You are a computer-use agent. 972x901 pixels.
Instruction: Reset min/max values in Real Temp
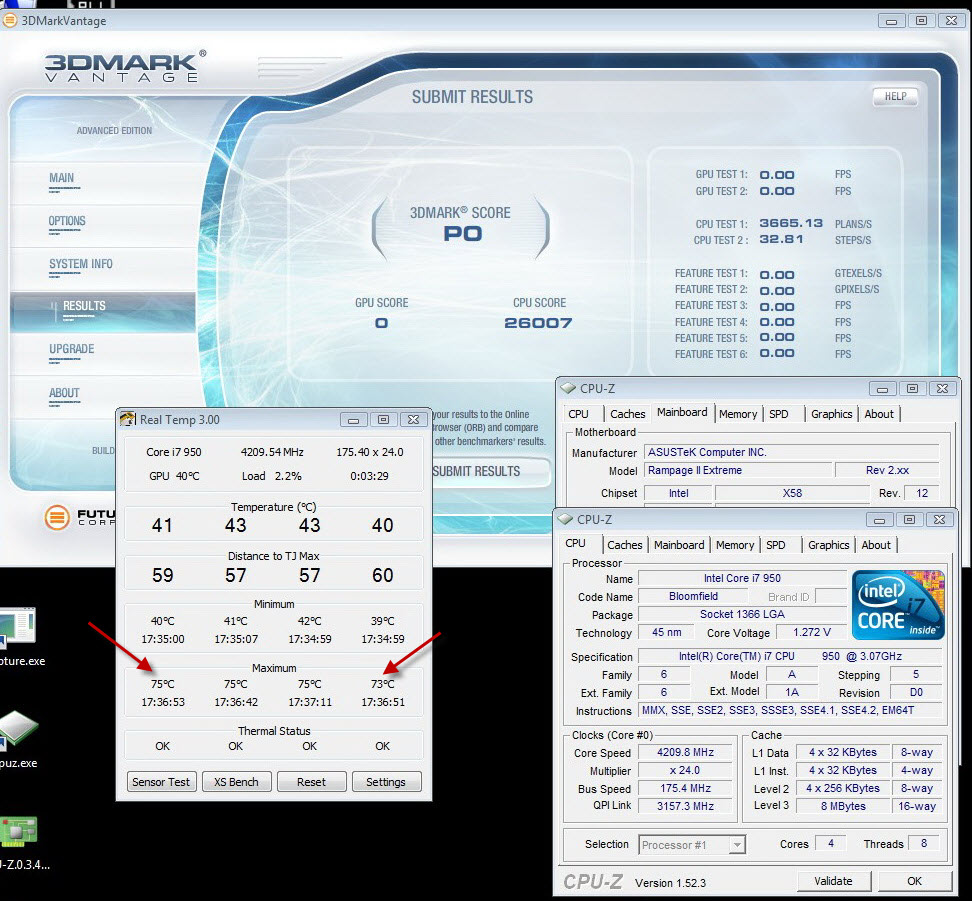[311, 782]
